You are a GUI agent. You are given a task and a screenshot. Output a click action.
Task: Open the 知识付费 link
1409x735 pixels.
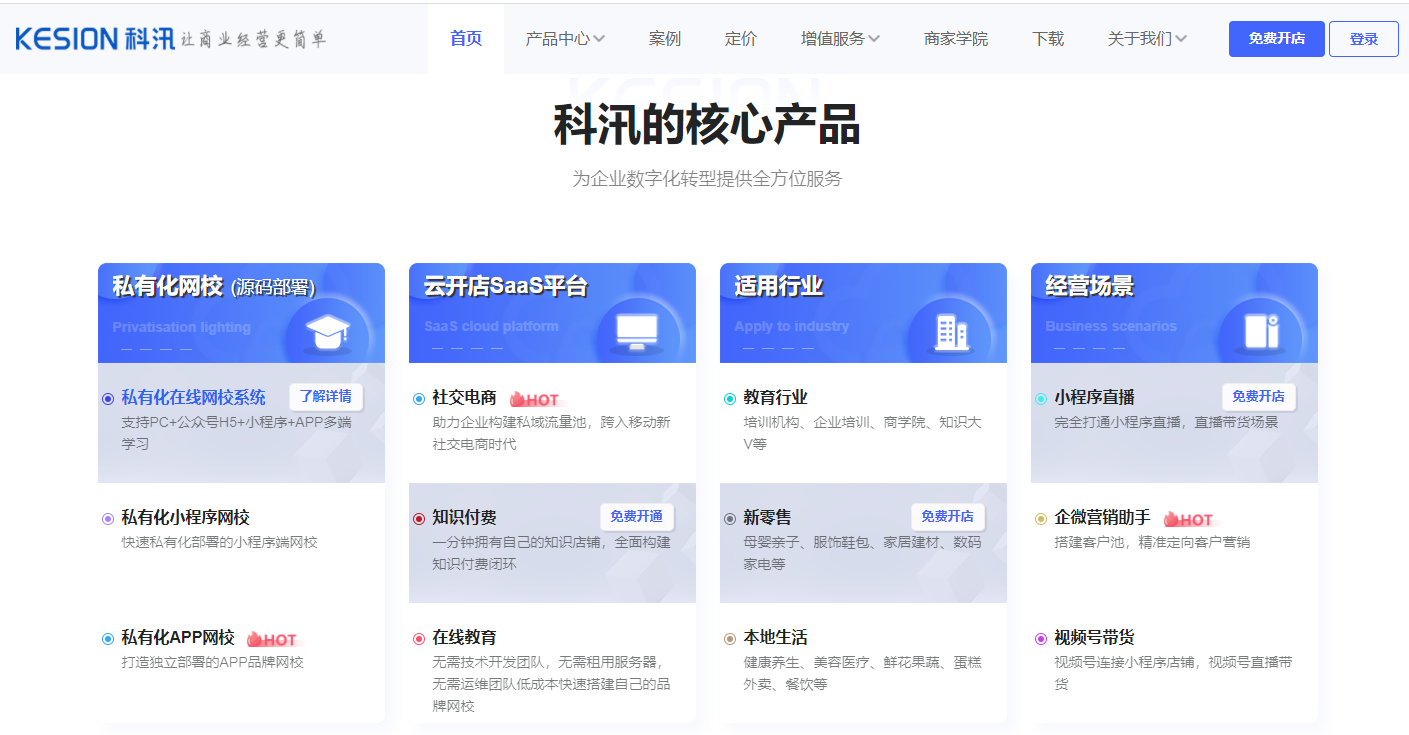tap(464, 518)
